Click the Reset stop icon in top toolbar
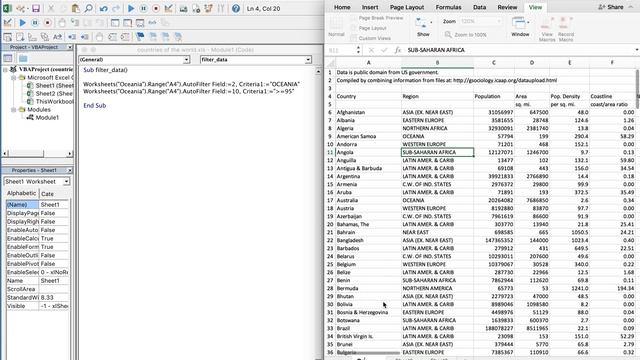The height and width of the screenshot is (360, 640). 156,8
